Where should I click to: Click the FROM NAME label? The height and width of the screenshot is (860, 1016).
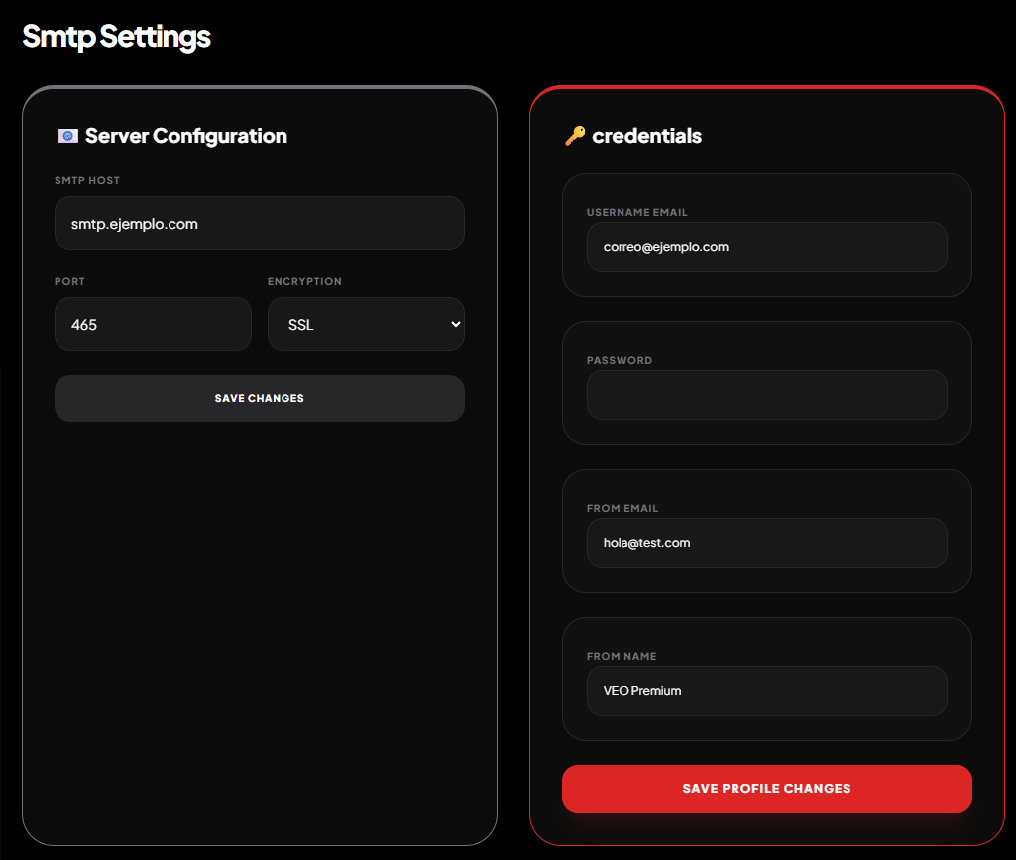point(621,656)
